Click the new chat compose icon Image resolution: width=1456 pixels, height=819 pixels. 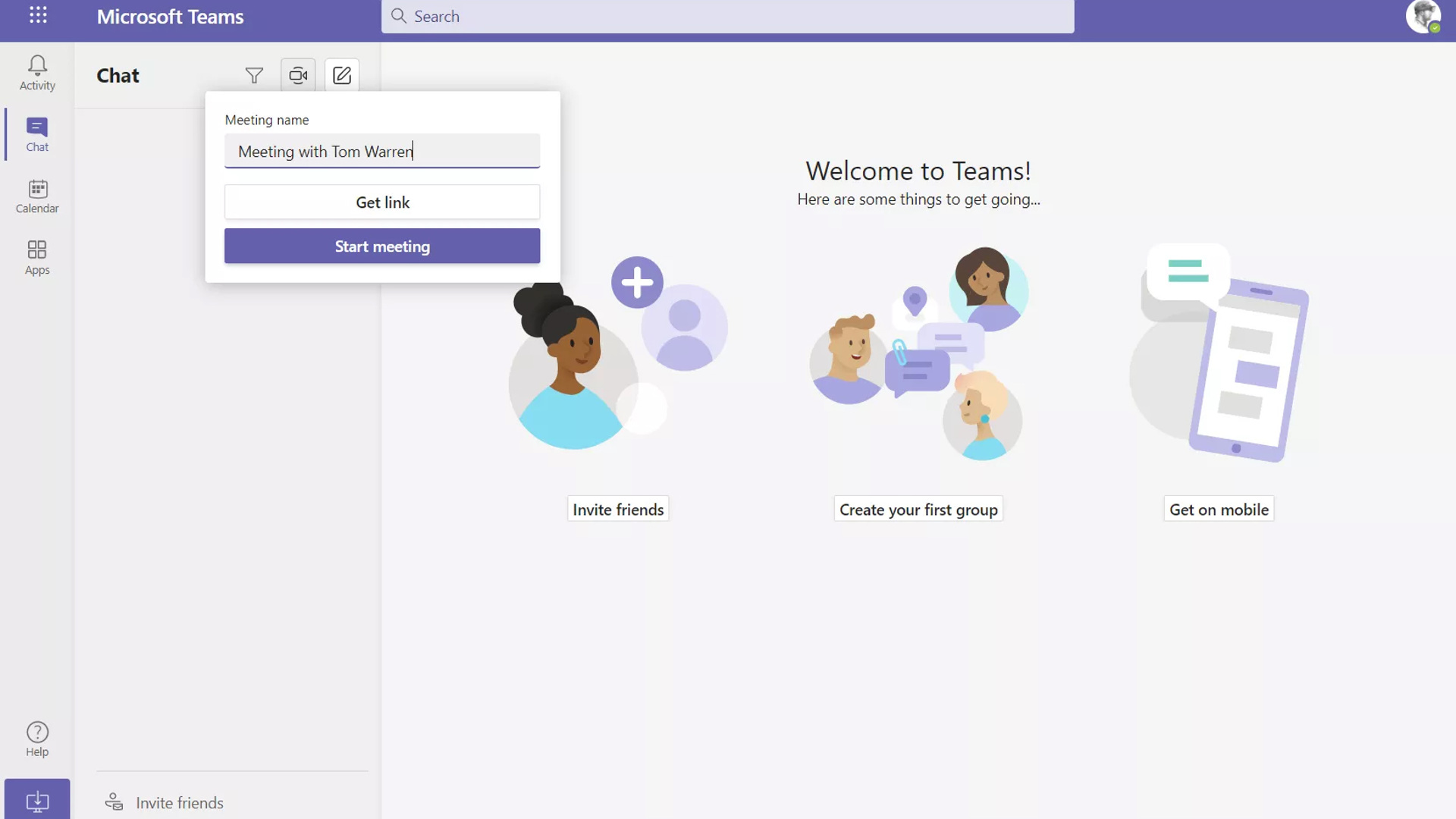tap(342, 74)
